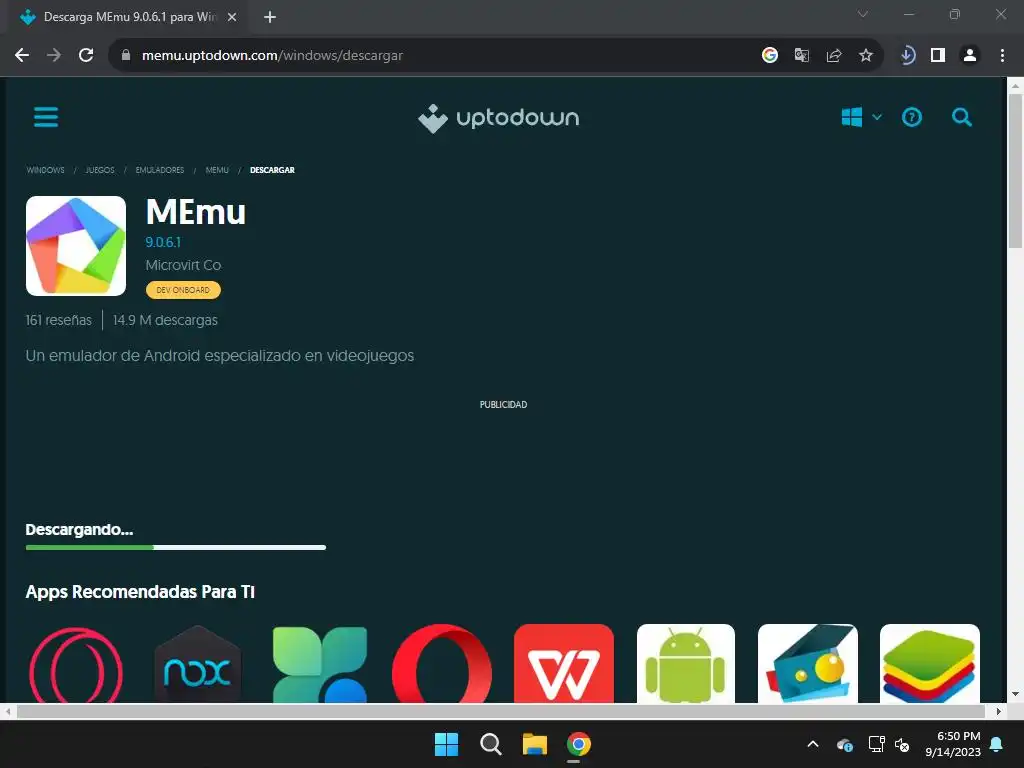View site information lock icon

click(x=126, y=56)
